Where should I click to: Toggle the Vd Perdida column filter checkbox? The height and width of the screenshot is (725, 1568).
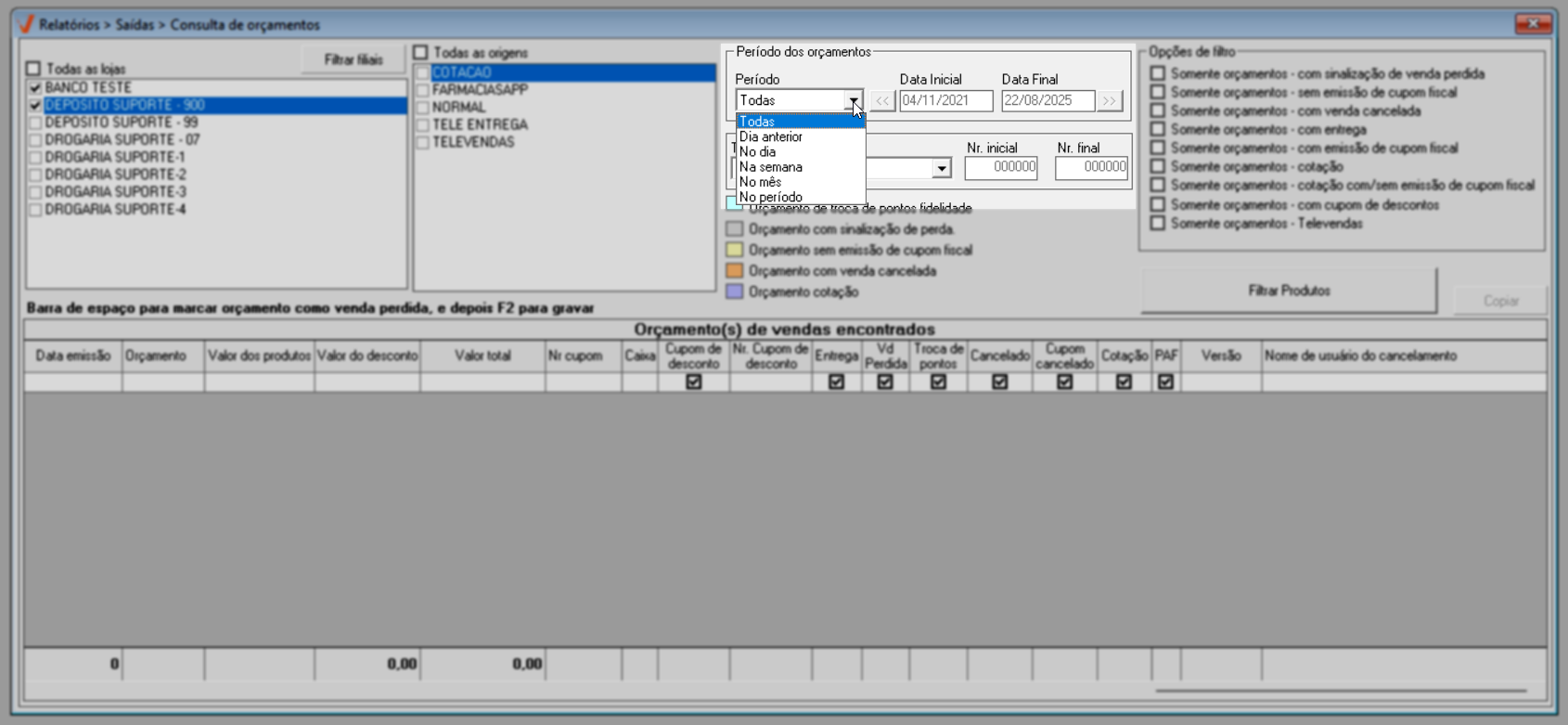(885, 382)
